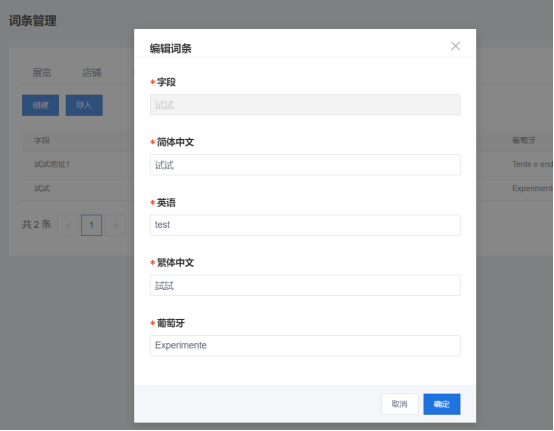The image size is (554, 431).
Task: Go to the previous page with the left arrow
Action: tap(68, 225)
